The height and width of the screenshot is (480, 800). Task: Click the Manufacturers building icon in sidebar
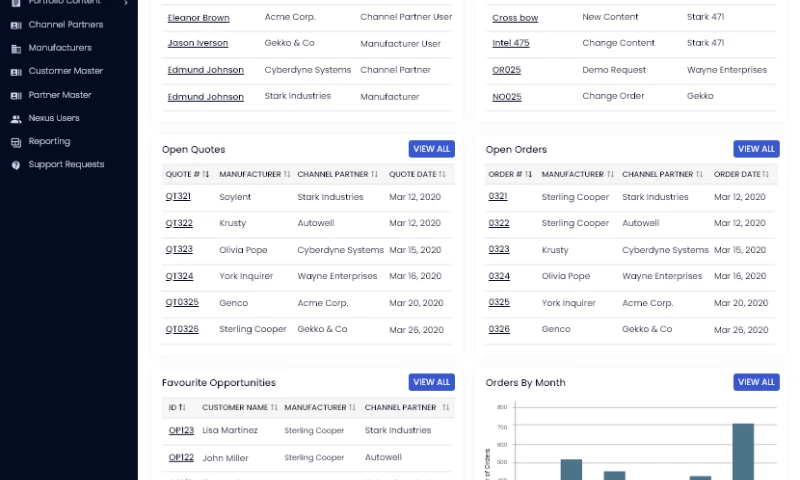(x=16, y=48)
